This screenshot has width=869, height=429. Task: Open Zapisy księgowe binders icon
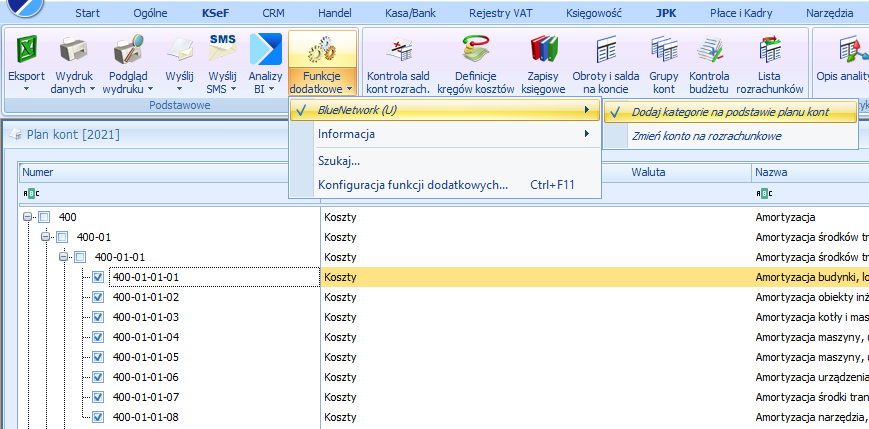click(544, 49)
